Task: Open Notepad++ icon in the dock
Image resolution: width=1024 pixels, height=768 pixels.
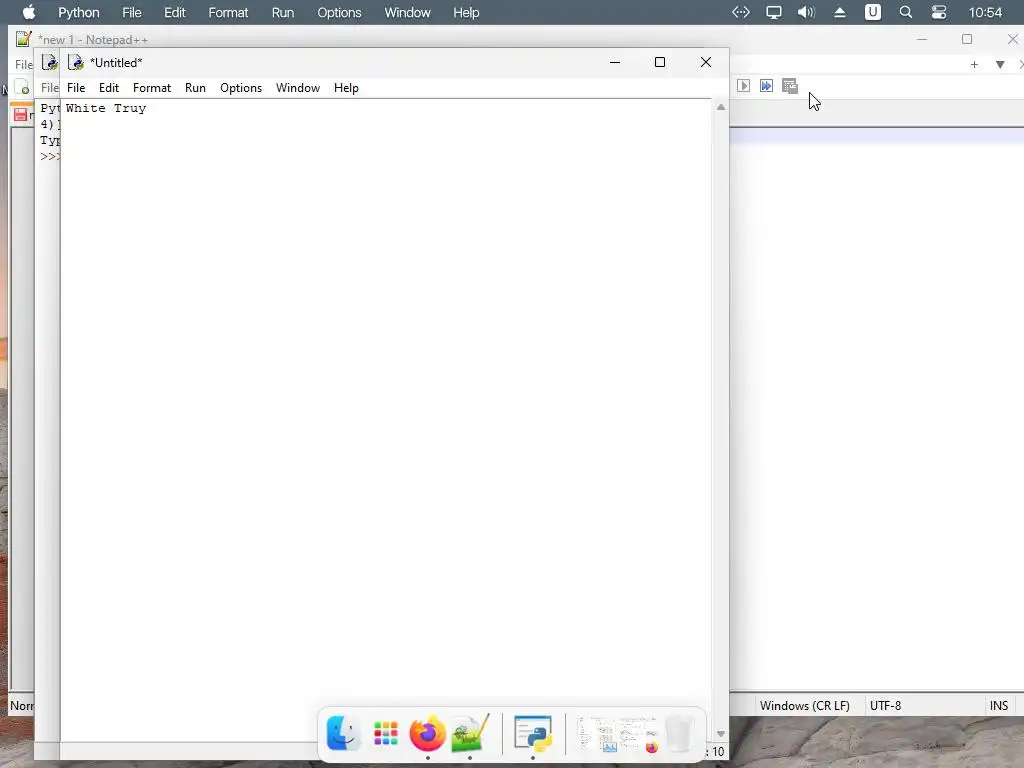Action: click(470, 733)
